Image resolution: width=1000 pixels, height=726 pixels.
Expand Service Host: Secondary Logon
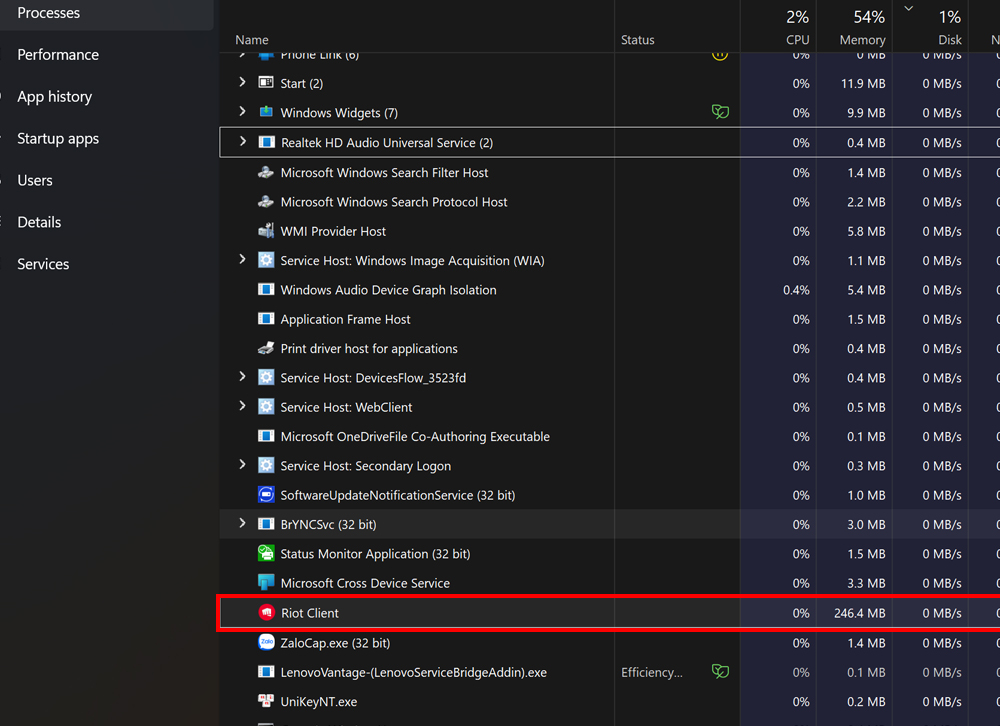[x=242, y=466]
